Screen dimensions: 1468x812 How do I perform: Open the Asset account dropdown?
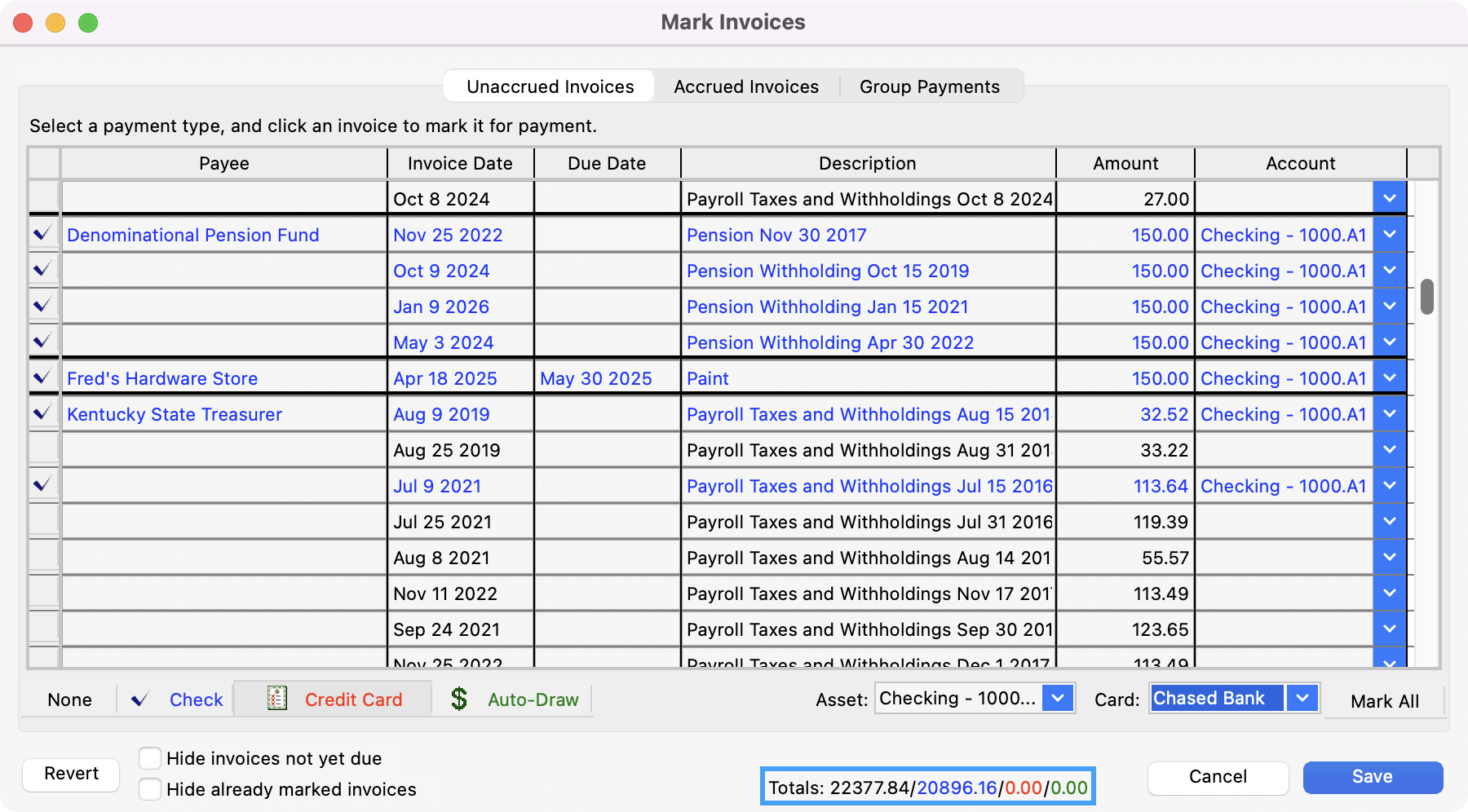1058,699
